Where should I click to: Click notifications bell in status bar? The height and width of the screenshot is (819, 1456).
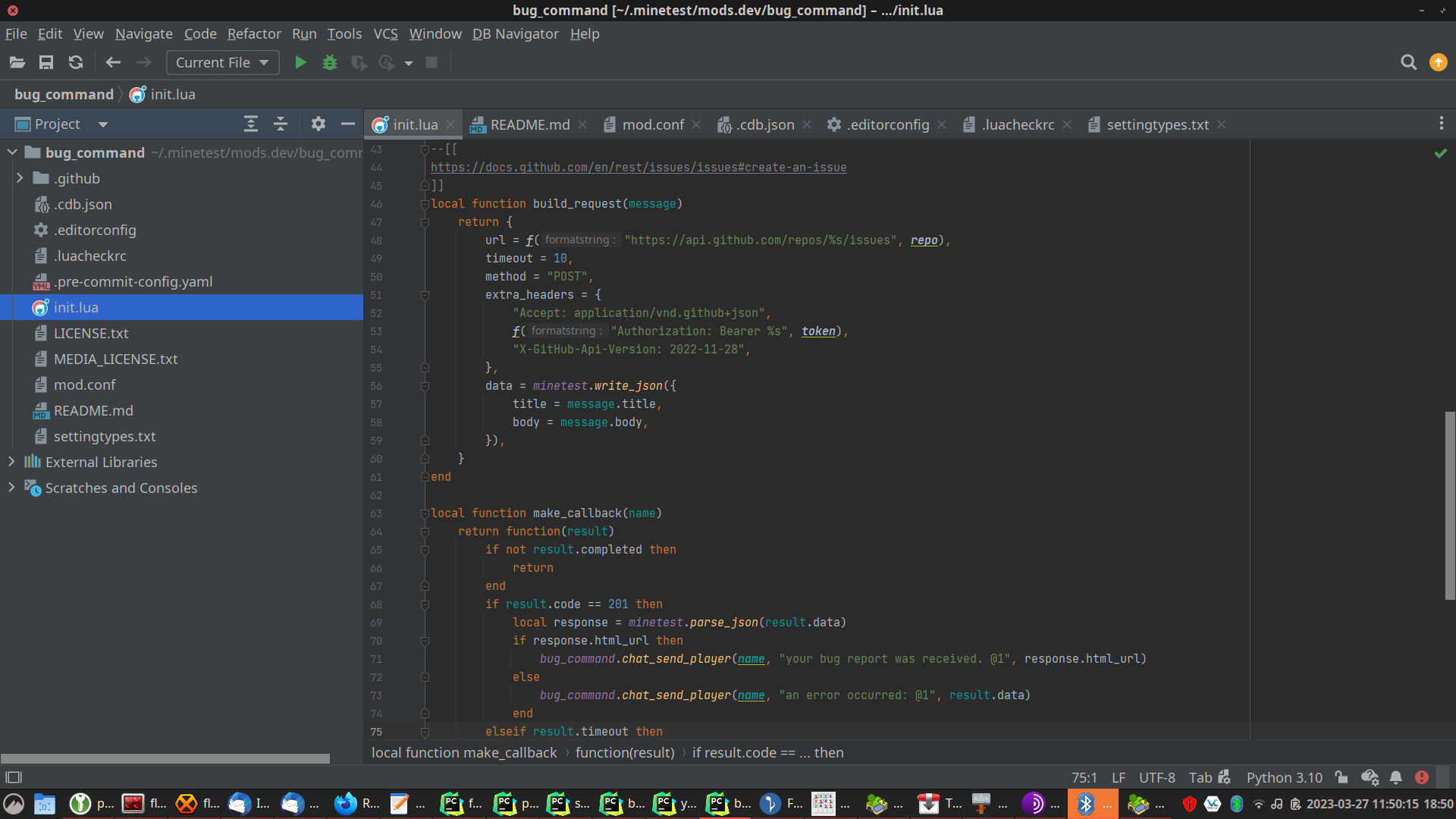click(x=1395, y=777)
